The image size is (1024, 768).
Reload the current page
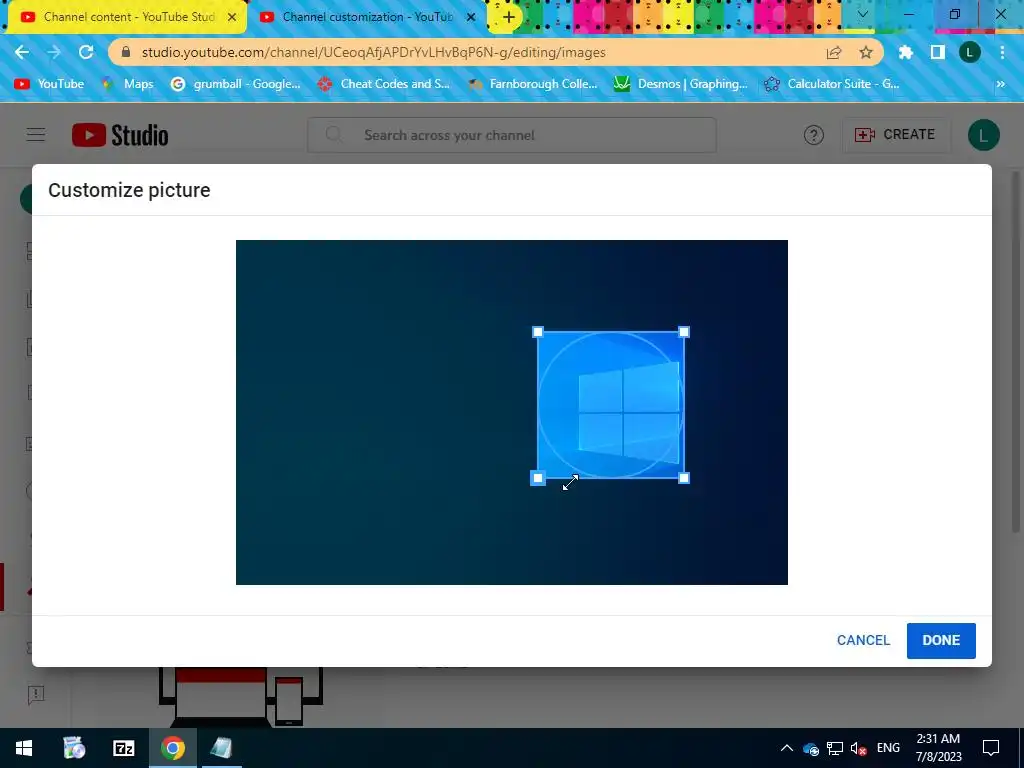86,52
